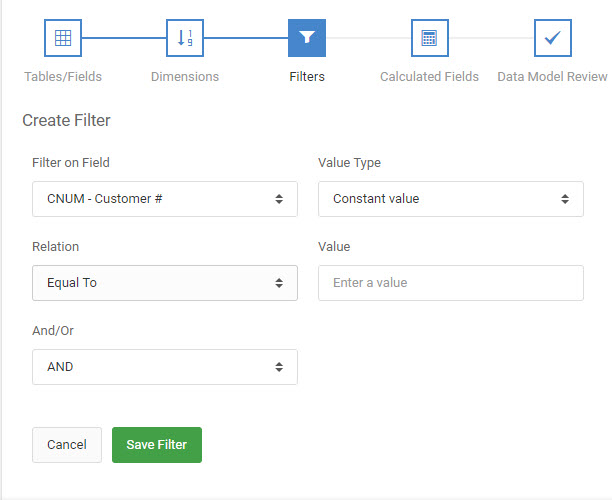Click the Calculated Fields calculator icon
Image resolution: width=612 pixels, height=500 pixels.
click(430, 38)
